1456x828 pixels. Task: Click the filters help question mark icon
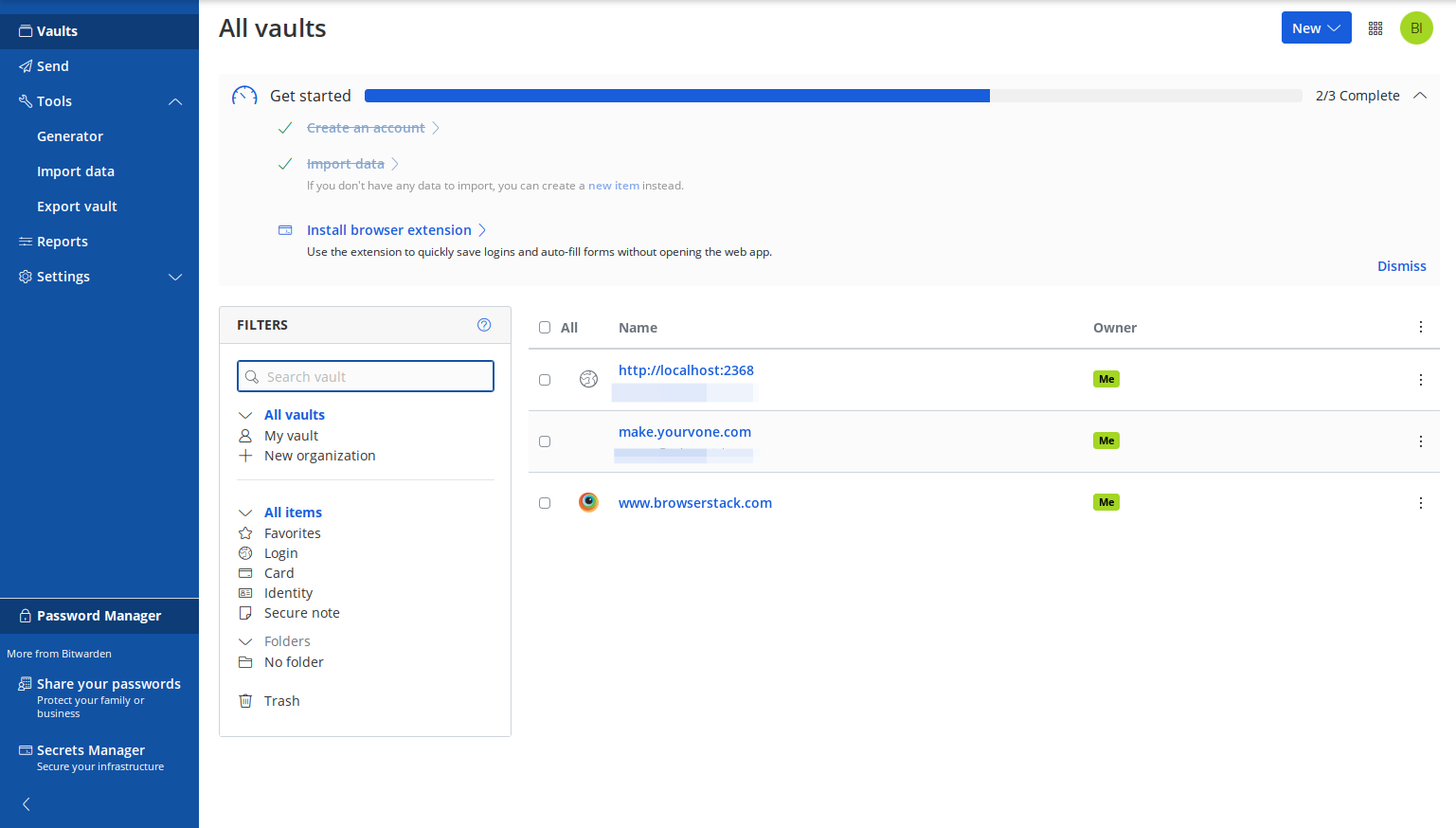484,325
